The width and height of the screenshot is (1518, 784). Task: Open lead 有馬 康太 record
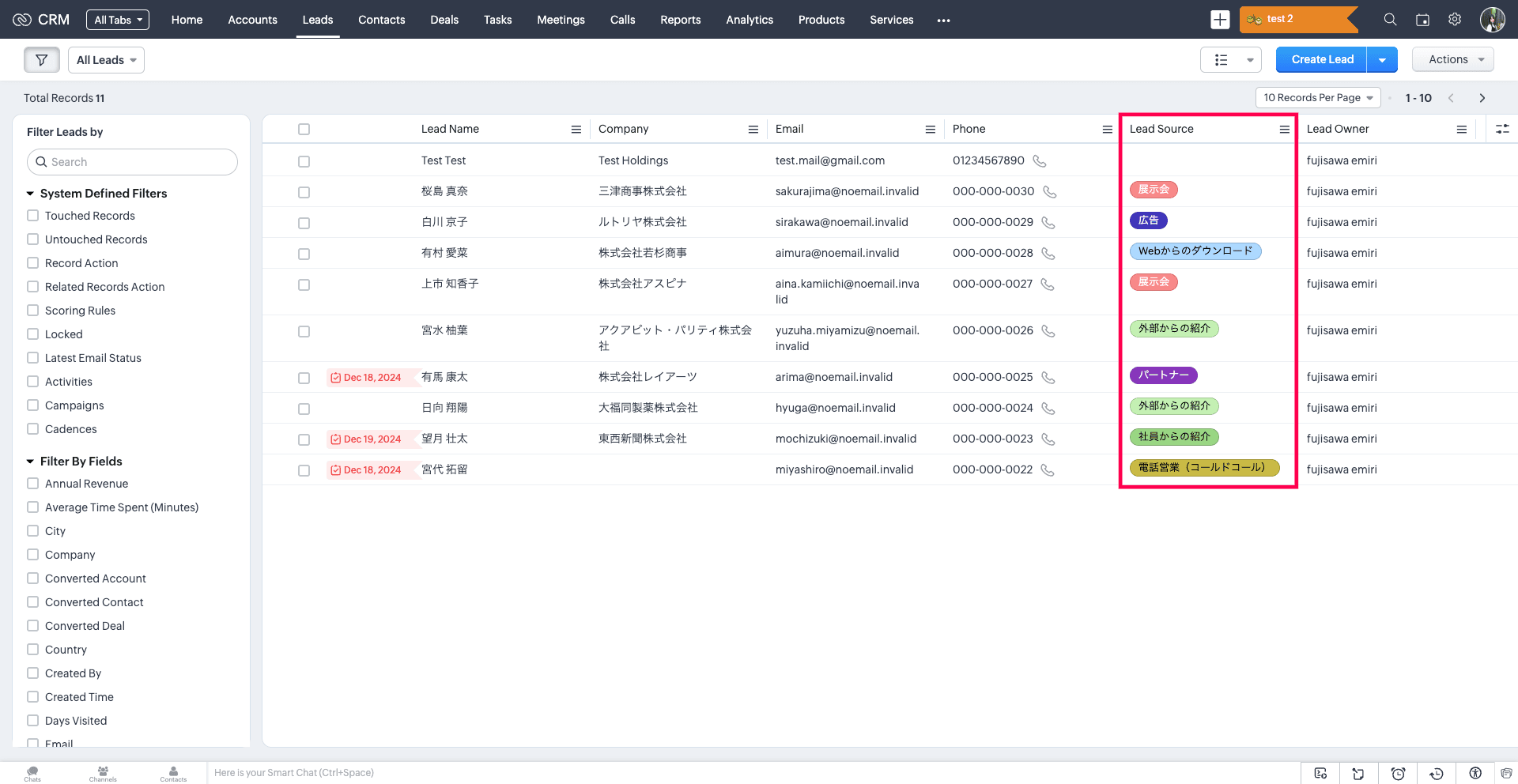[x=444, y=377]
